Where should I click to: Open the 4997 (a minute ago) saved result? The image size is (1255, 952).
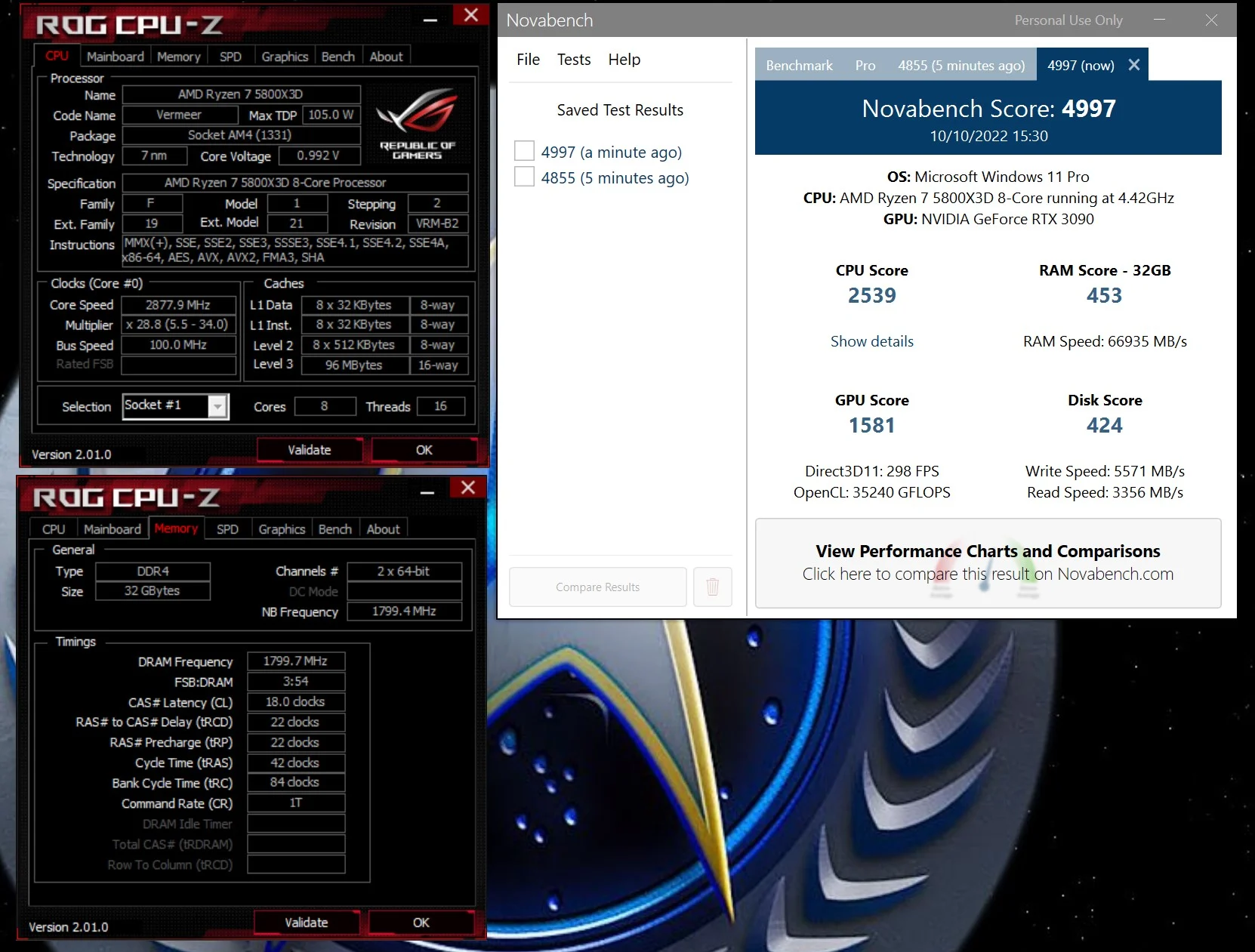[611, 152]
